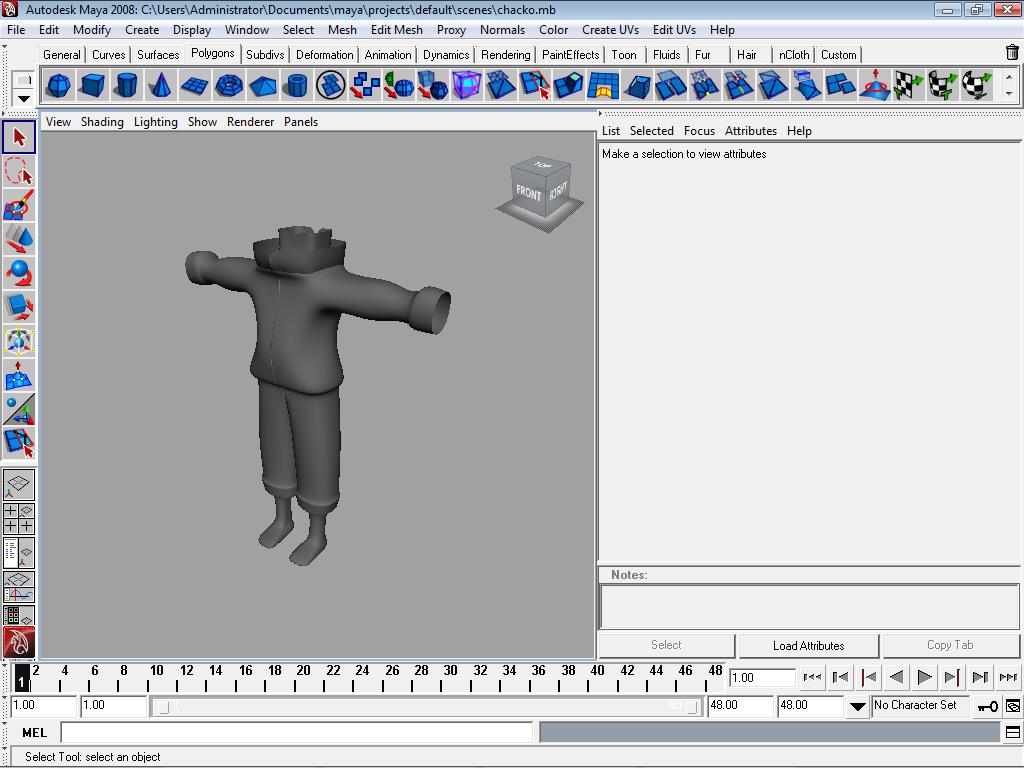This screenshot has width=1024, height=768.
Task: Switch to single perspective view layout
Action: pos(19,485)
